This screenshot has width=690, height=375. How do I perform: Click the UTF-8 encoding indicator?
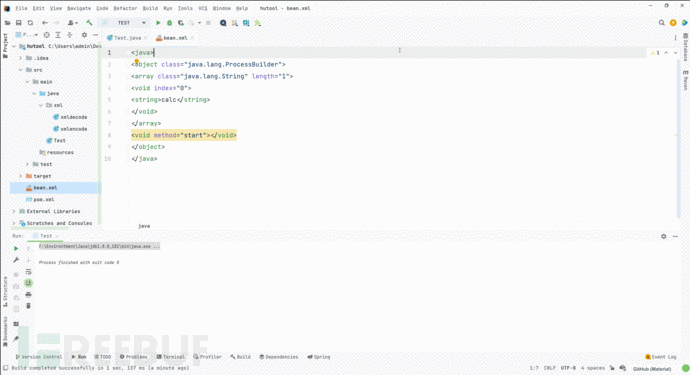pos(568,368)
